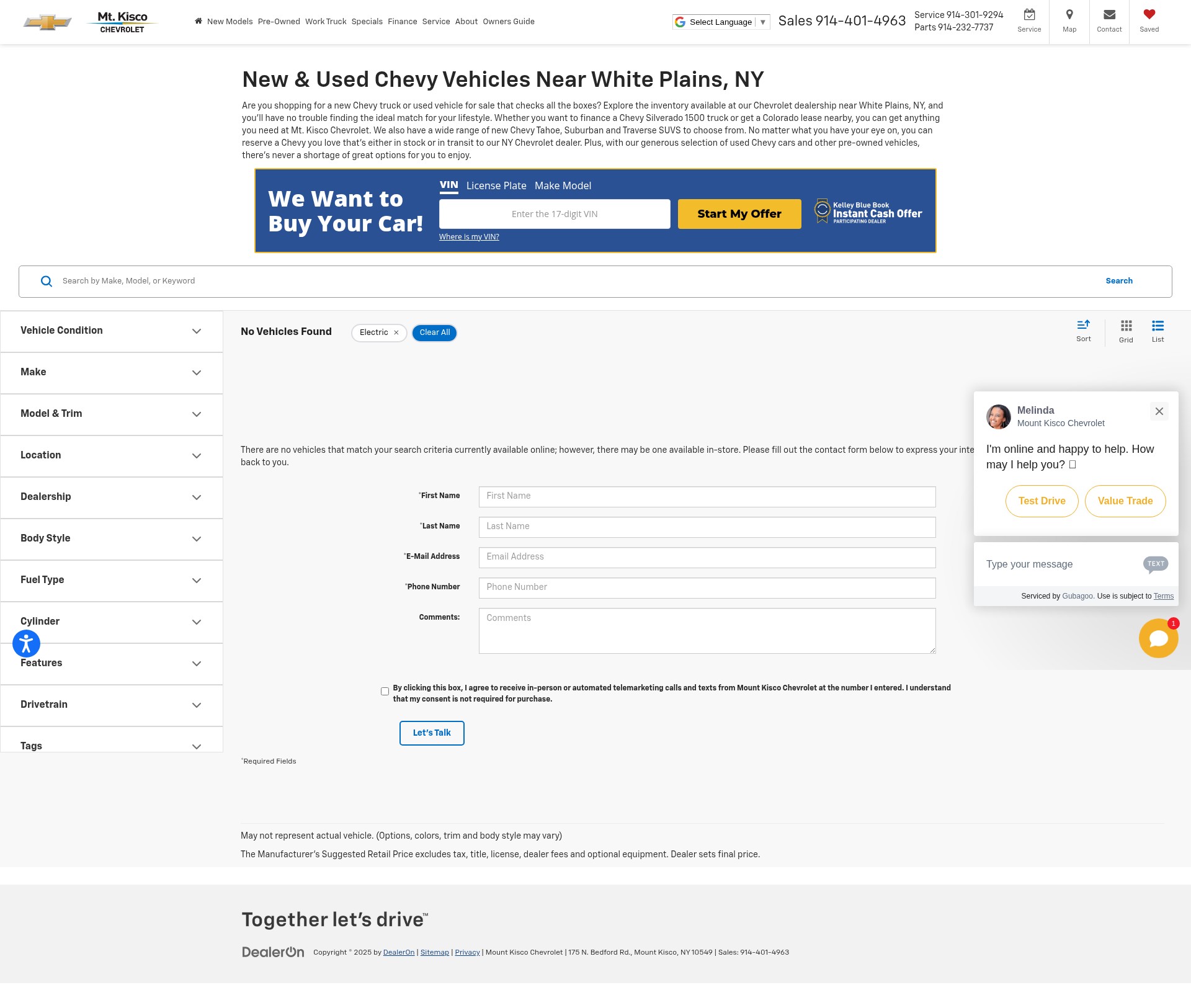Click the Value Trade chat button
Viewport: 1191px width, 1008px height.
click(x=1125, y=501)
